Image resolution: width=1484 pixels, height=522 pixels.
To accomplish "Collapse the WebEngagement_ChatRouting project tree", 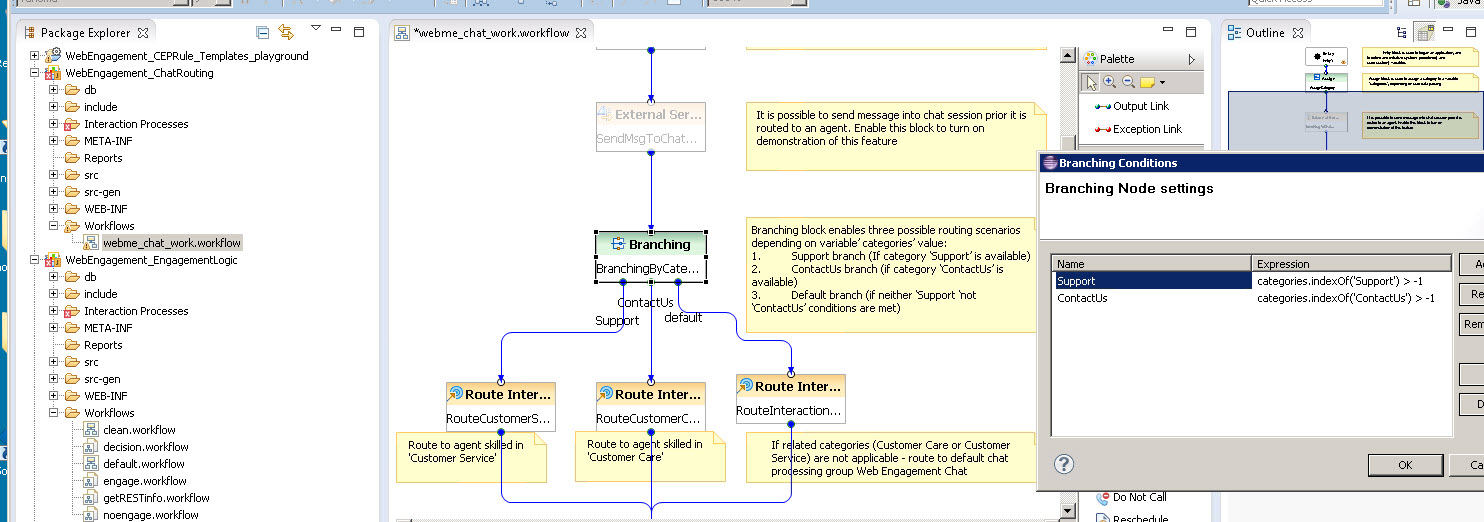I will click(x=35, y=73).
